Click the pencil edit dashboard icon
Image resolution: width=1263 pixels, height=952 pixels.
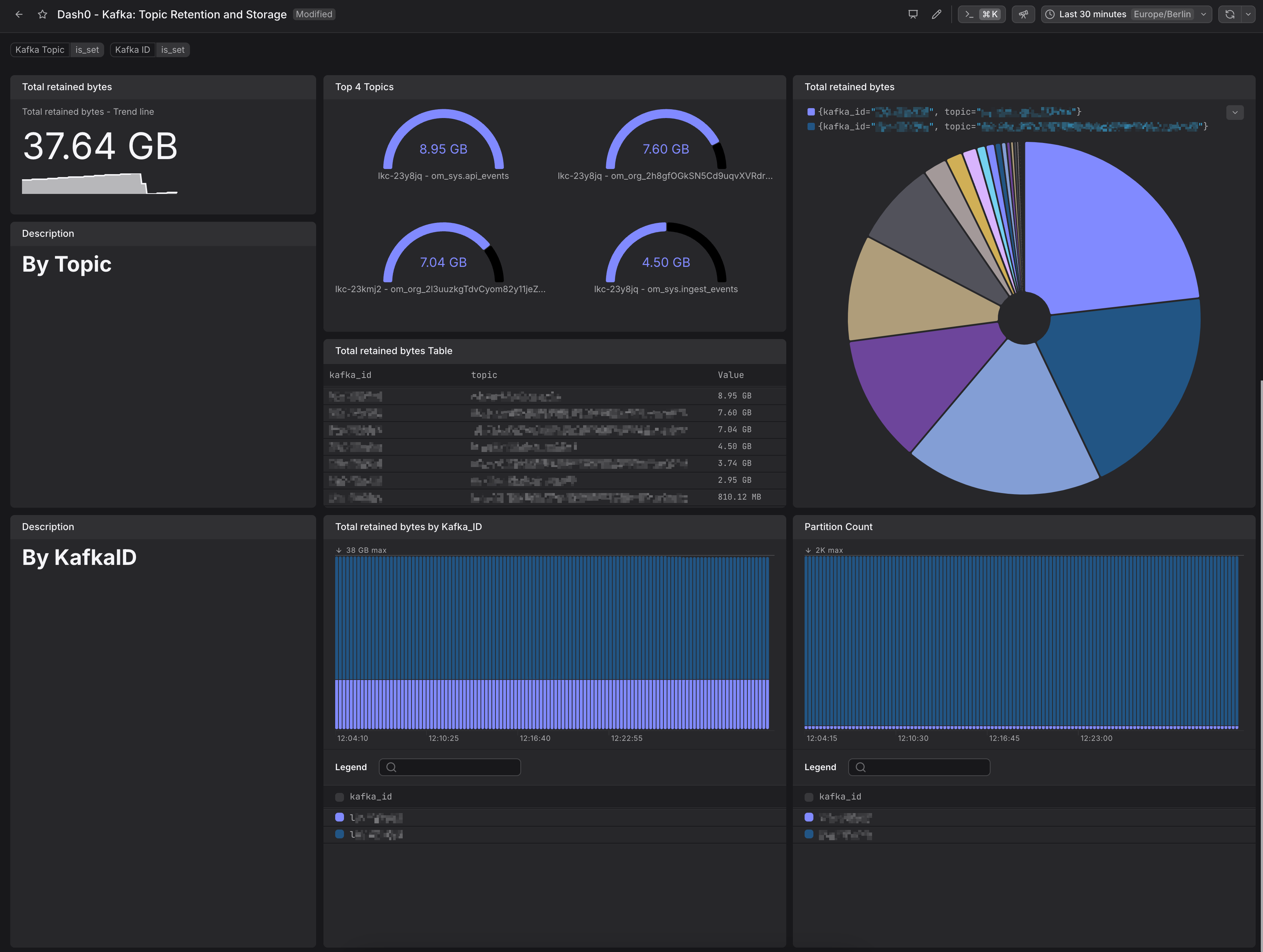click(936, 14)
